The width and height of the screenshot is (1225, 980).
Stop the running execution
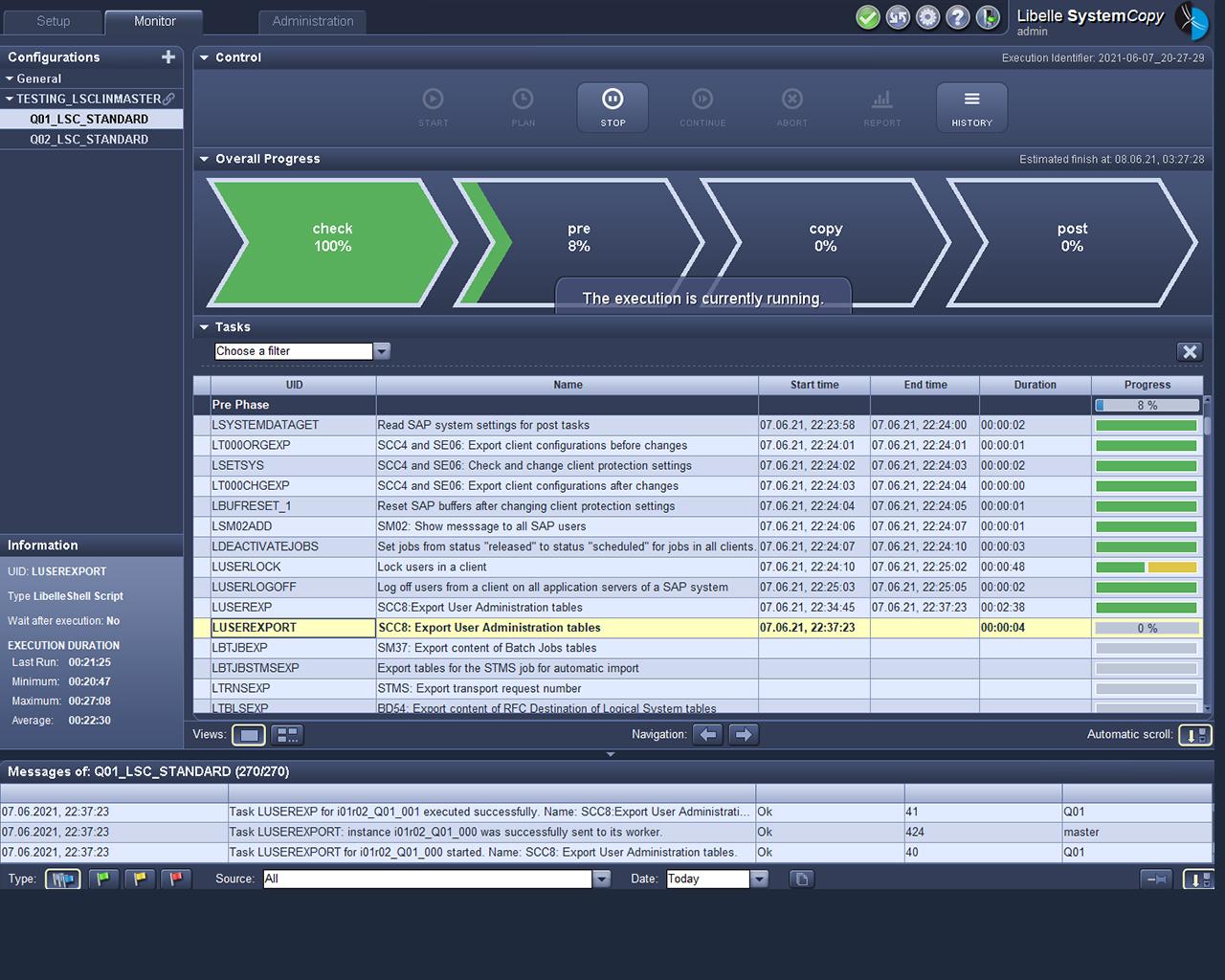[612, 107]
